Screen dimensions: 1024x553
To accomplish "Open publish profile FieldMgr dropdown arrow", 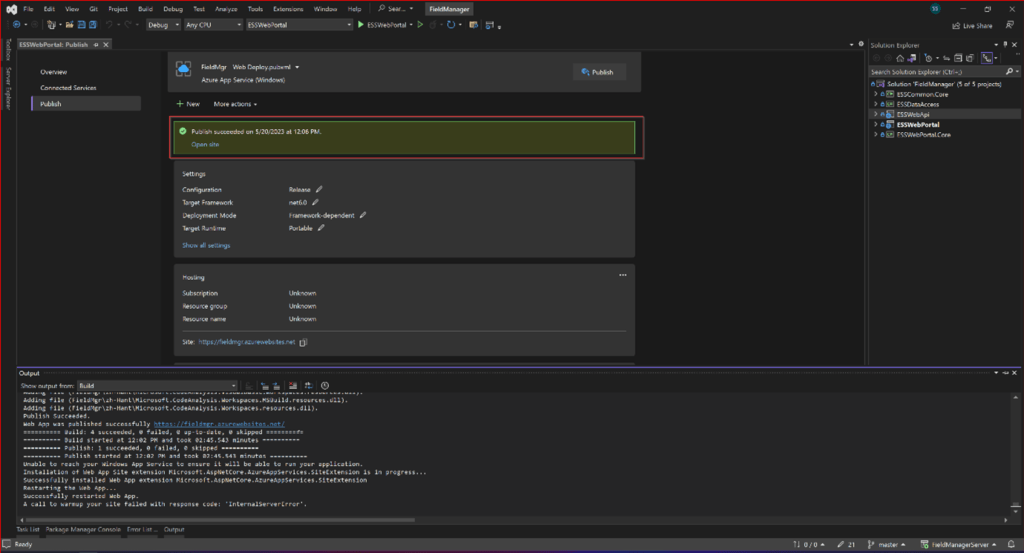I will click(297, 67).
